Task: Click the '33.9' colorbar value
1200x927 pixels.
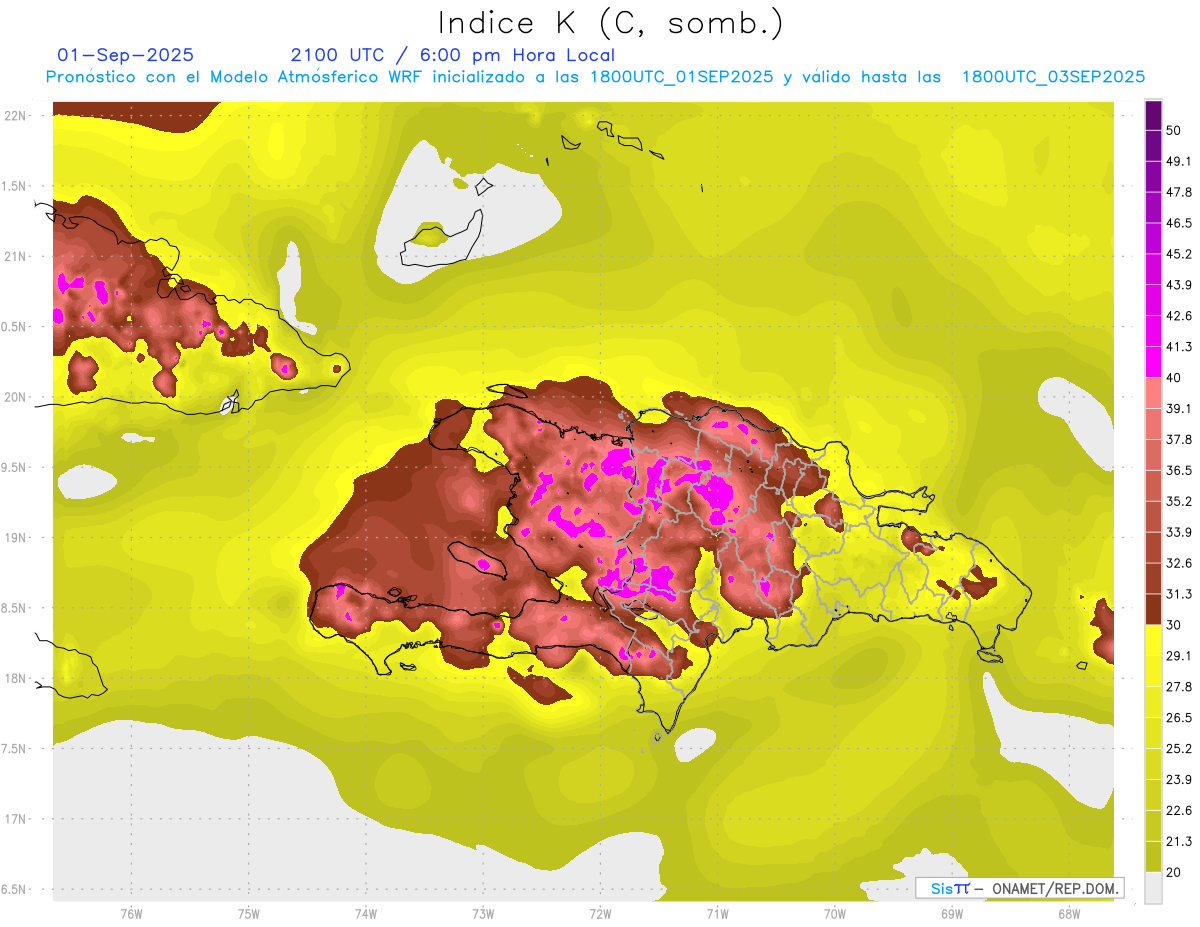Action: [1179, 532]
